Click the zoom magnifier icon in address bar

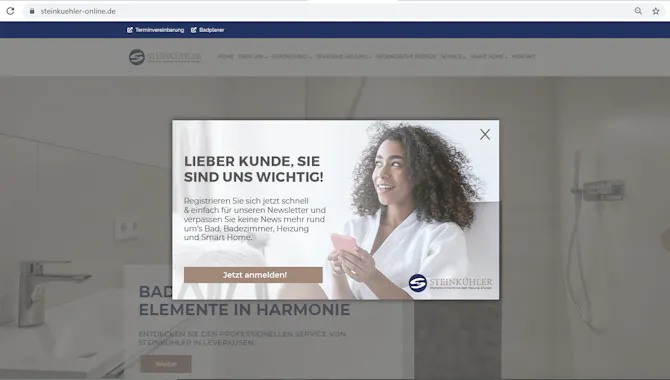click(x=638, y=11)
